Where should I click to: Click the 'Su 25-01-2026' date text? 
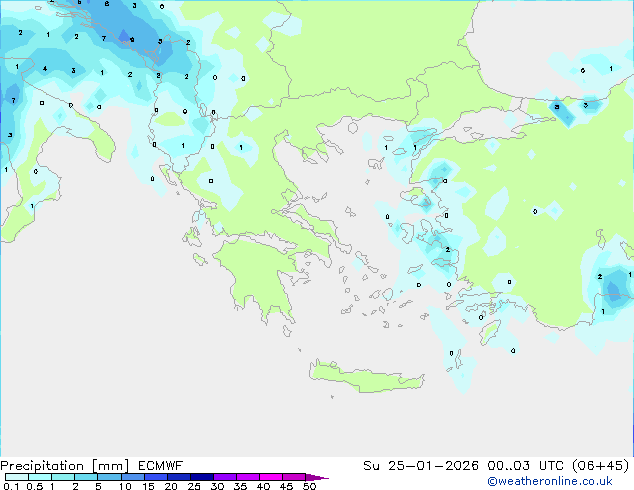tap(421, 466)
